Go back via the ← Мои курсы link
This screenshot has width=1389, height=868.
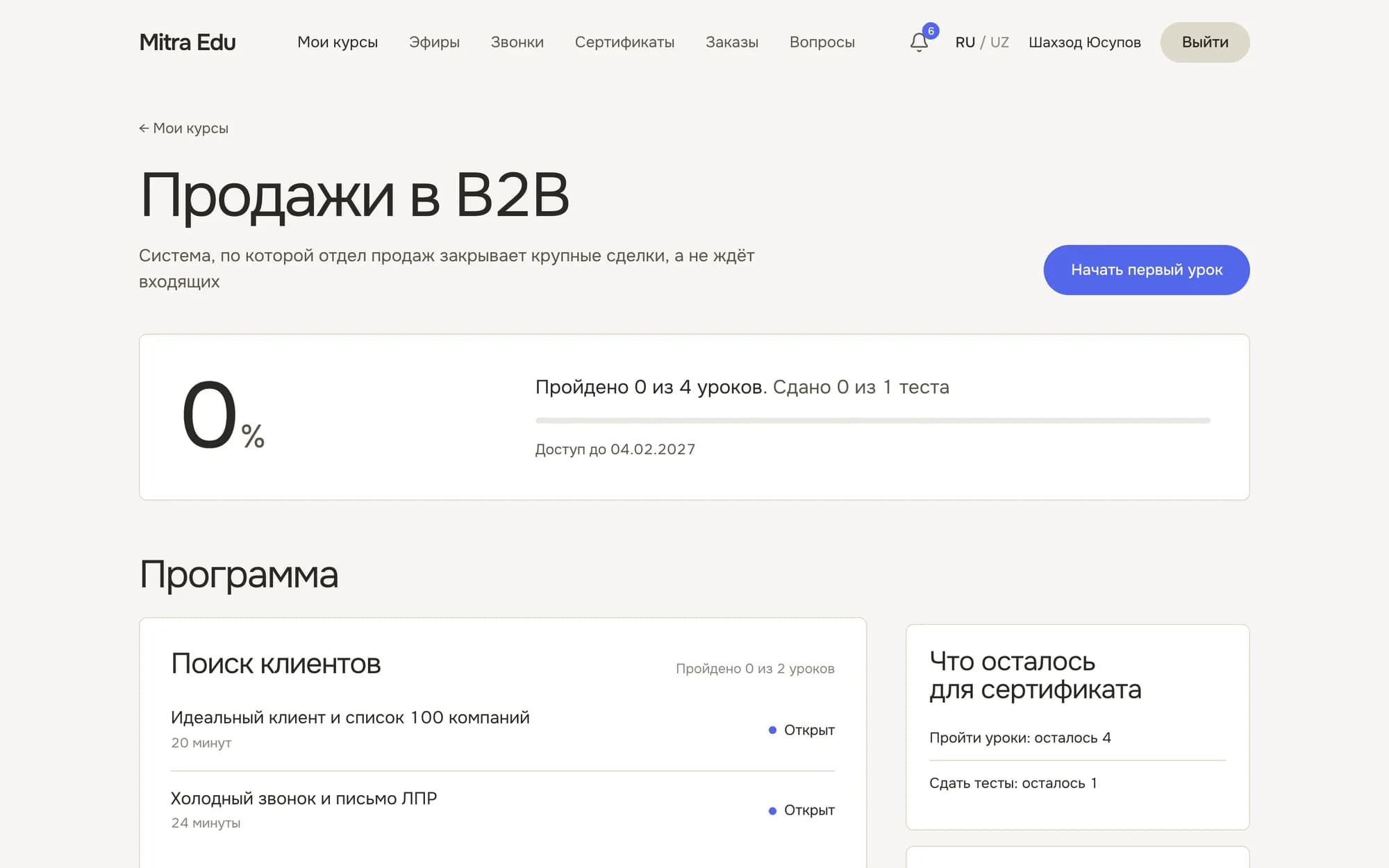click(x=183, y=128)
